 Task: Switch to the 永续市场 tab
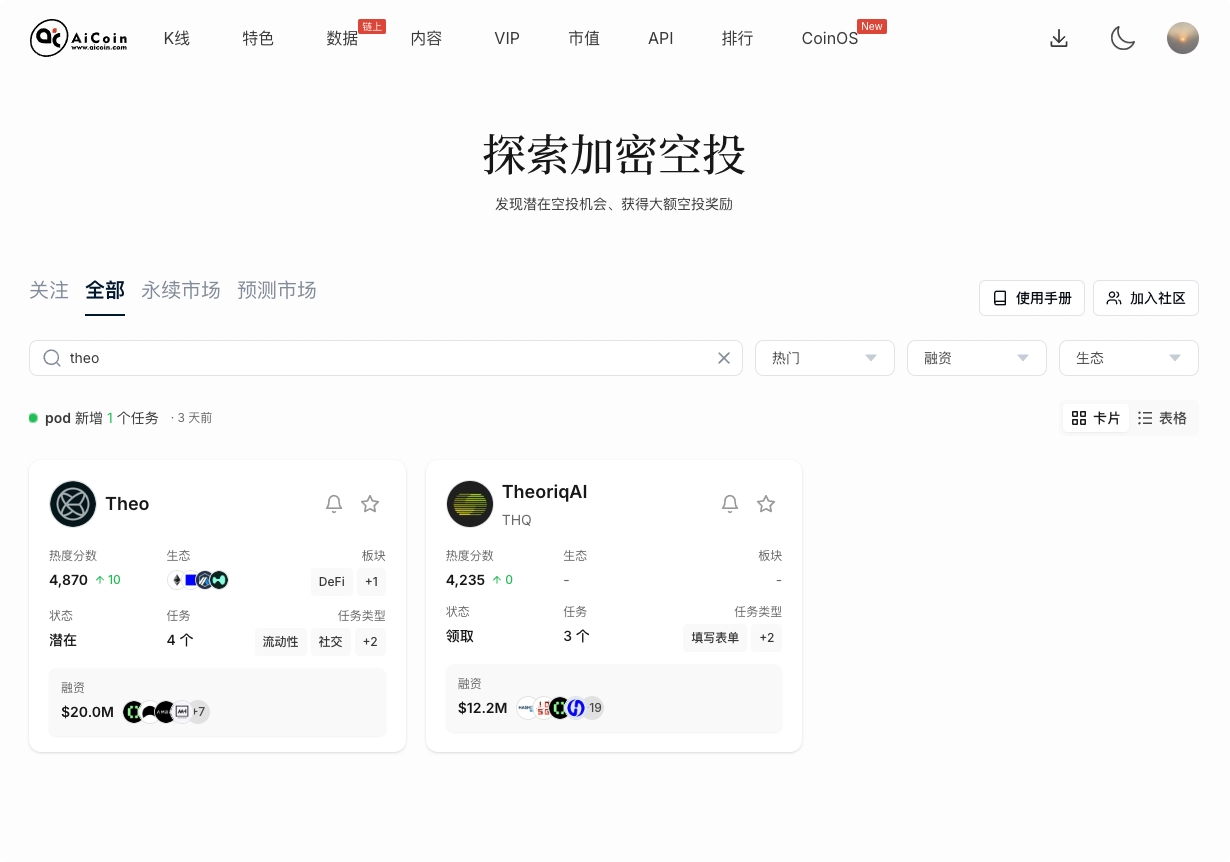[180, 290]
